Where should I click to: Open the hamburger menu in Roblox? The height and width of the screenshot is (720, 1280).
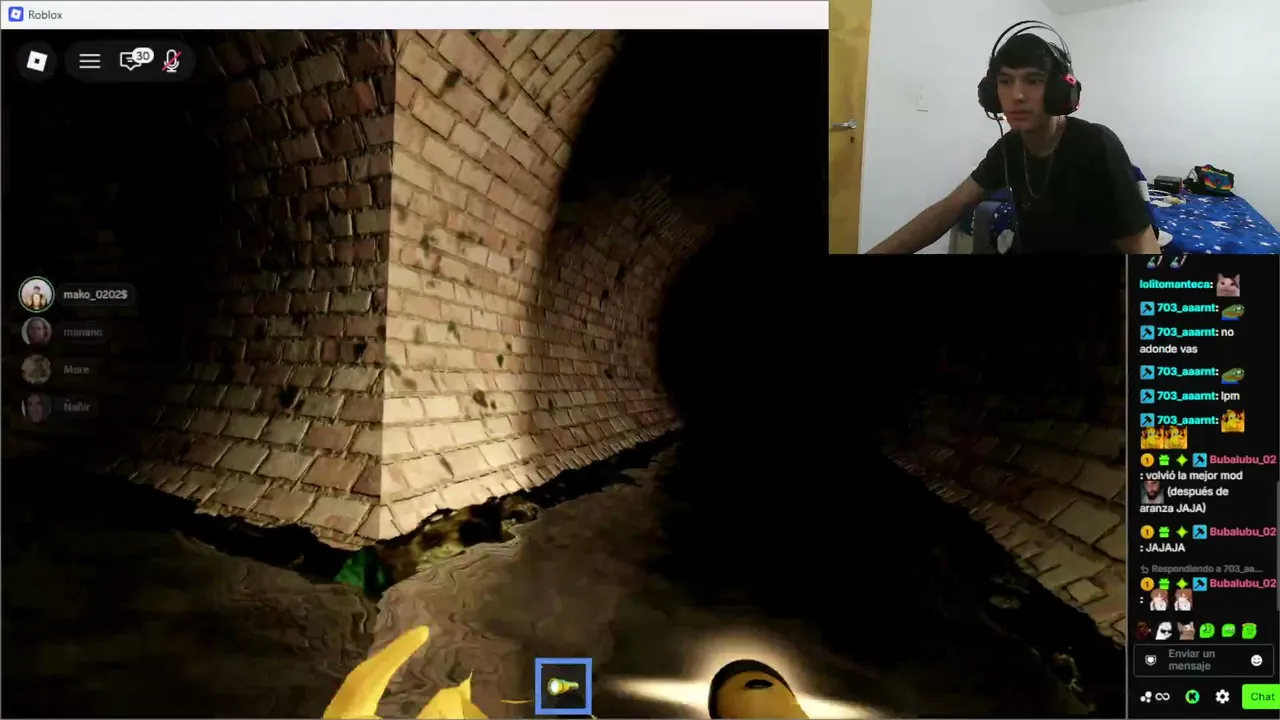90,61
